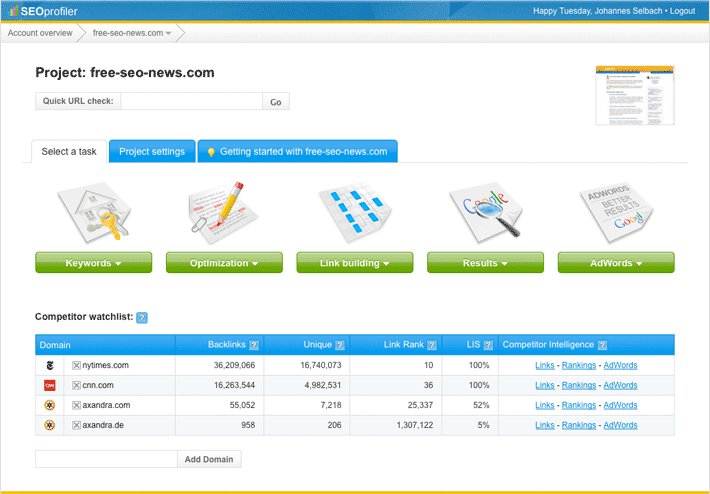Remove axandra.de using its X box

(x=76, y=425)
